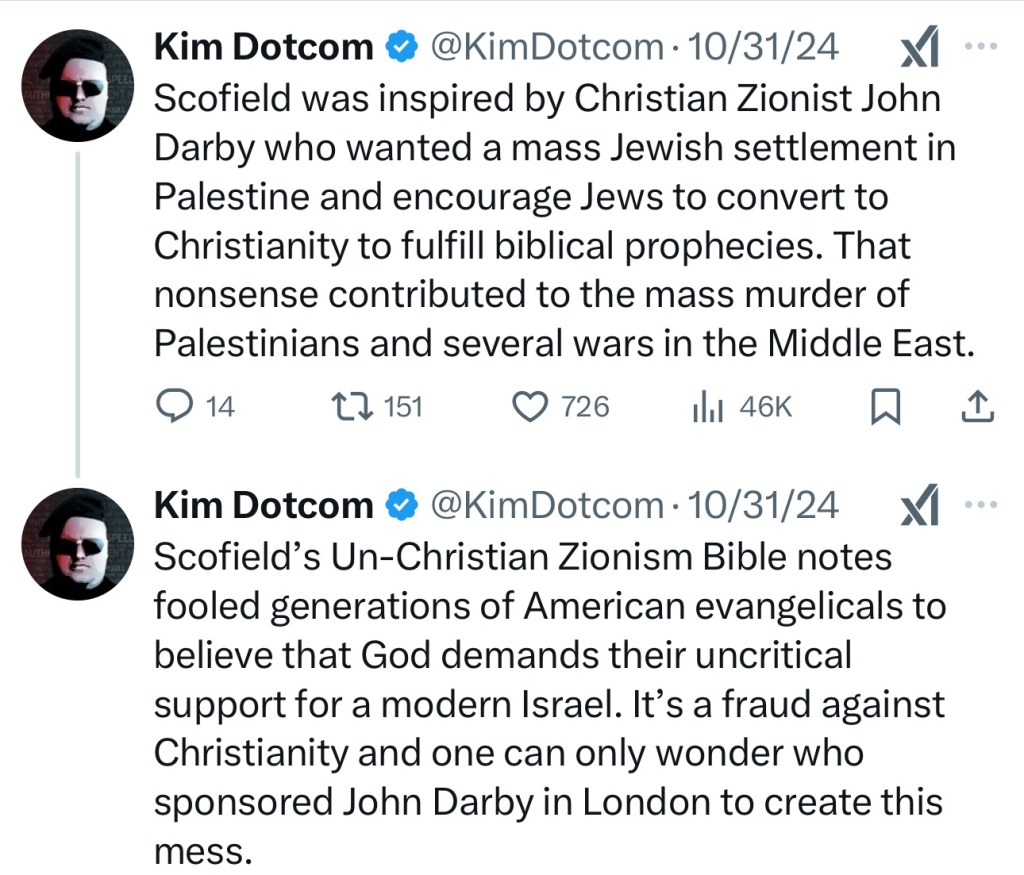Open Kim Dotcom avatar on second tweet
Screen dimensions: 1024x875
pyautogui.click(x=77, y=545)
